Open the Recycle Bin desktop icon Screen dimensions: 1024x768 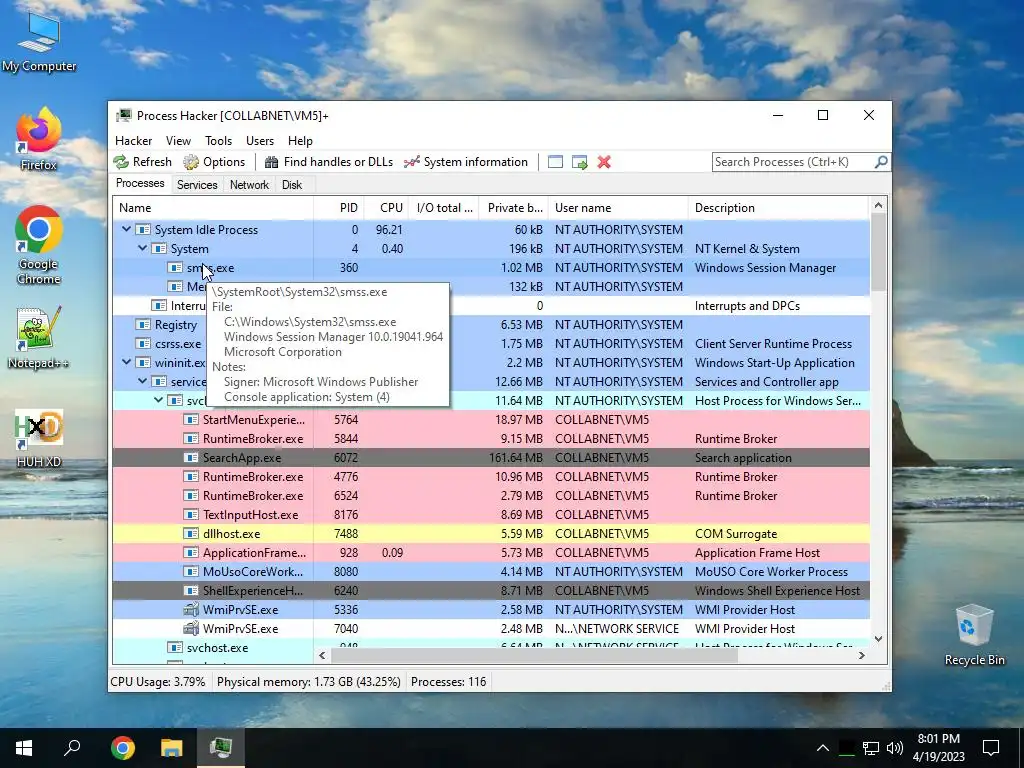point(974,635)
